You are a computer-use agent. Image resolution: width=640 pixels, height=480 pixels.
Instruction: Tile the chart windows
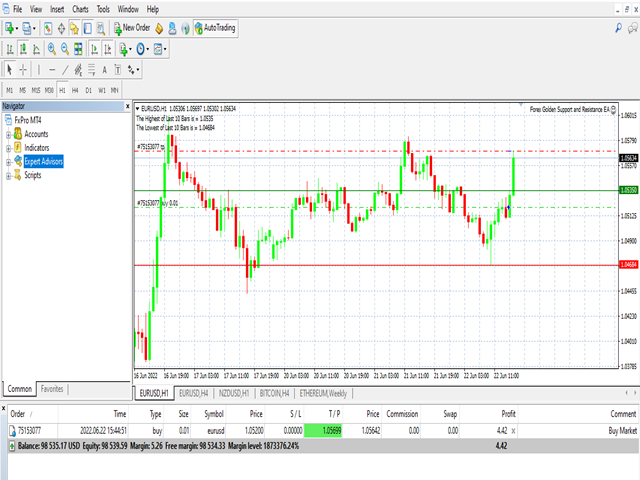pos(78,49)
